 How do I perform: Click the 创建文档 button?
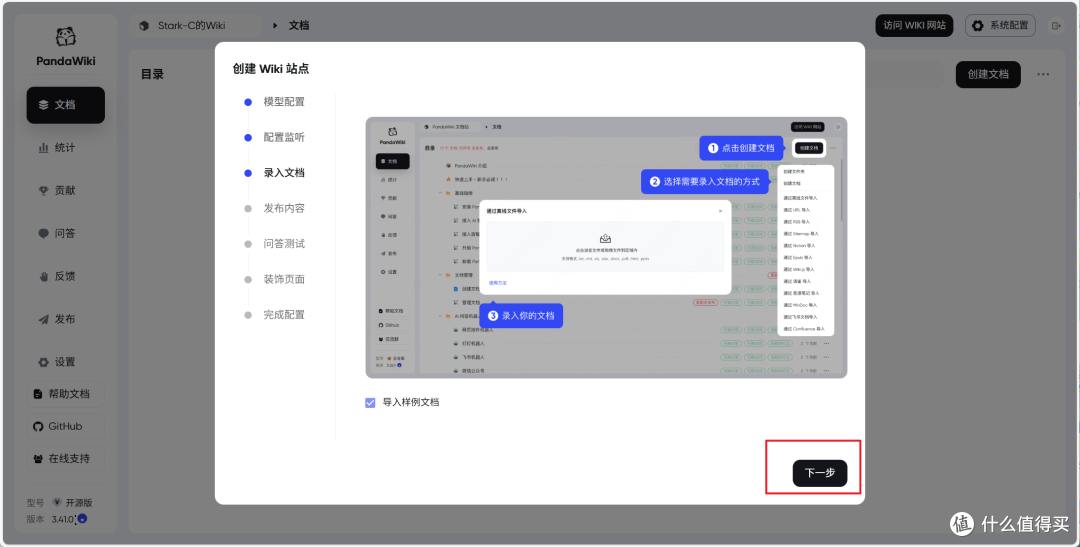(x=988, y=74)
